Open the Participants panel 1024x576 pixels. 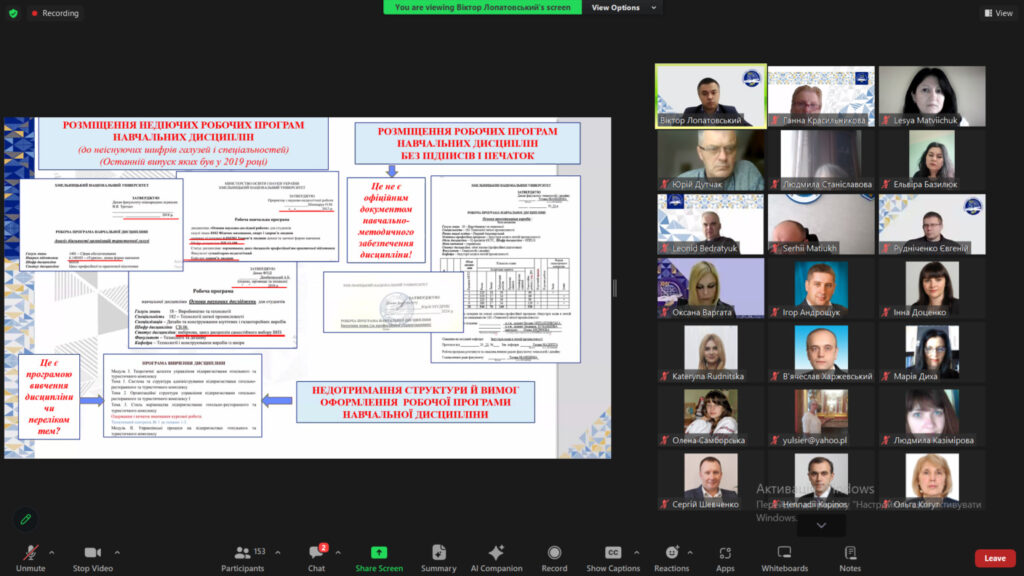point(242,557)
